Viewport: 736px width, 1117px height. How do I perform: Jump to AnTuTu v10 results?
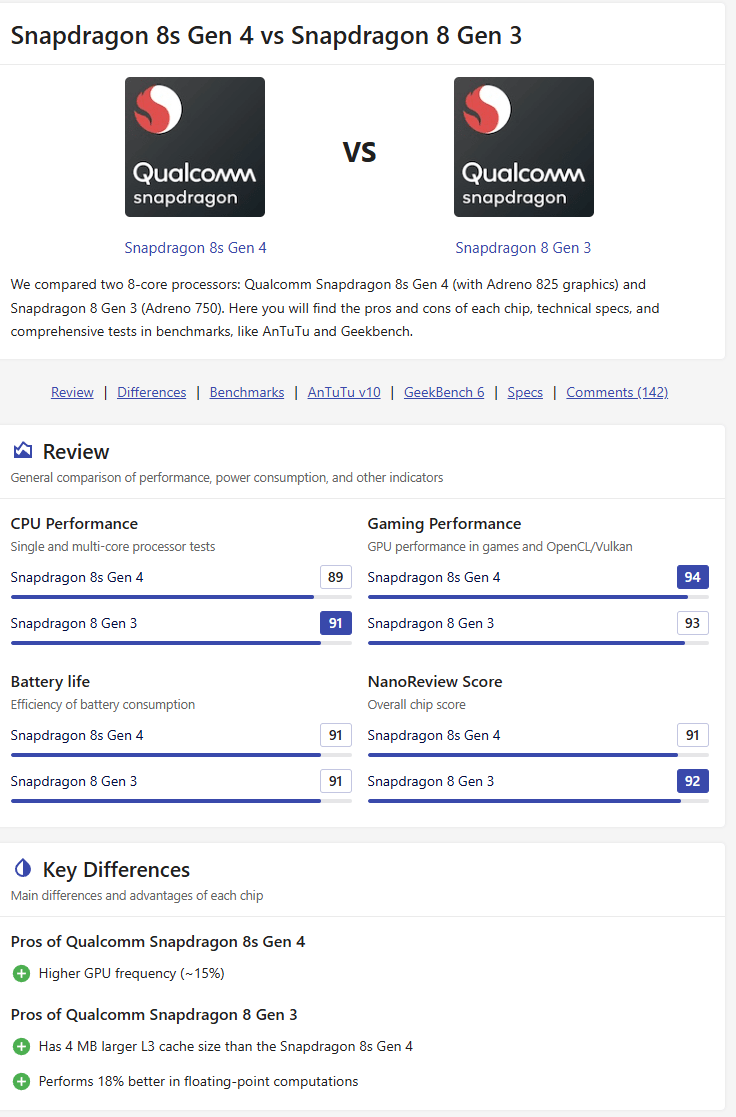[344, 392]
